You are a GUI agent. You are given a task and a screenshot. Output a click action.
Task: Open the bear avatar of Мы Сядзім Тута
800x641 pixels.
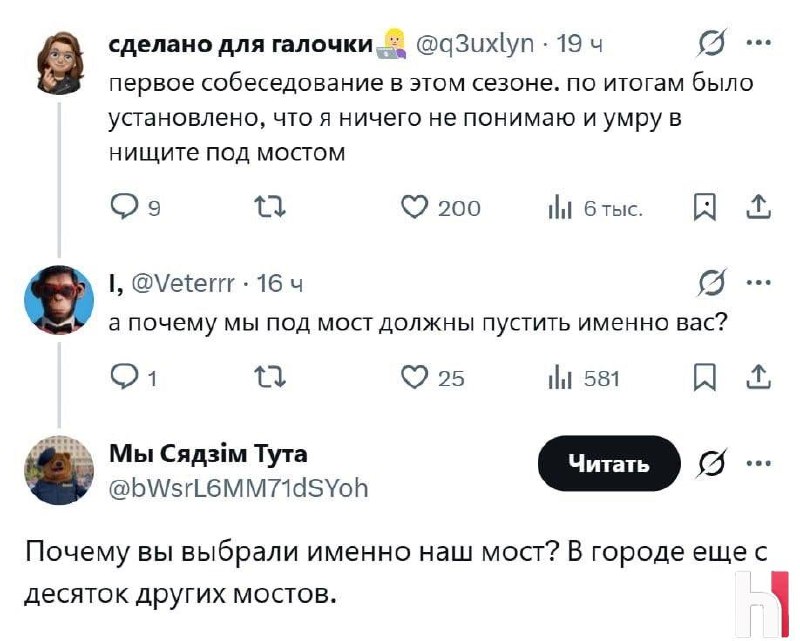click(60, 470)
